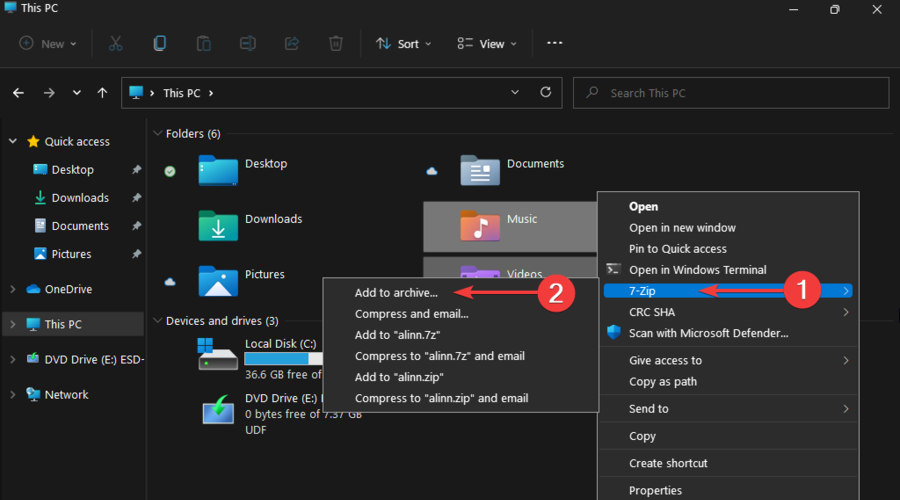900x500 pixels.
Task: Click 'Add to "alinn.zip"' option
Action: click(x=399, y=377)
